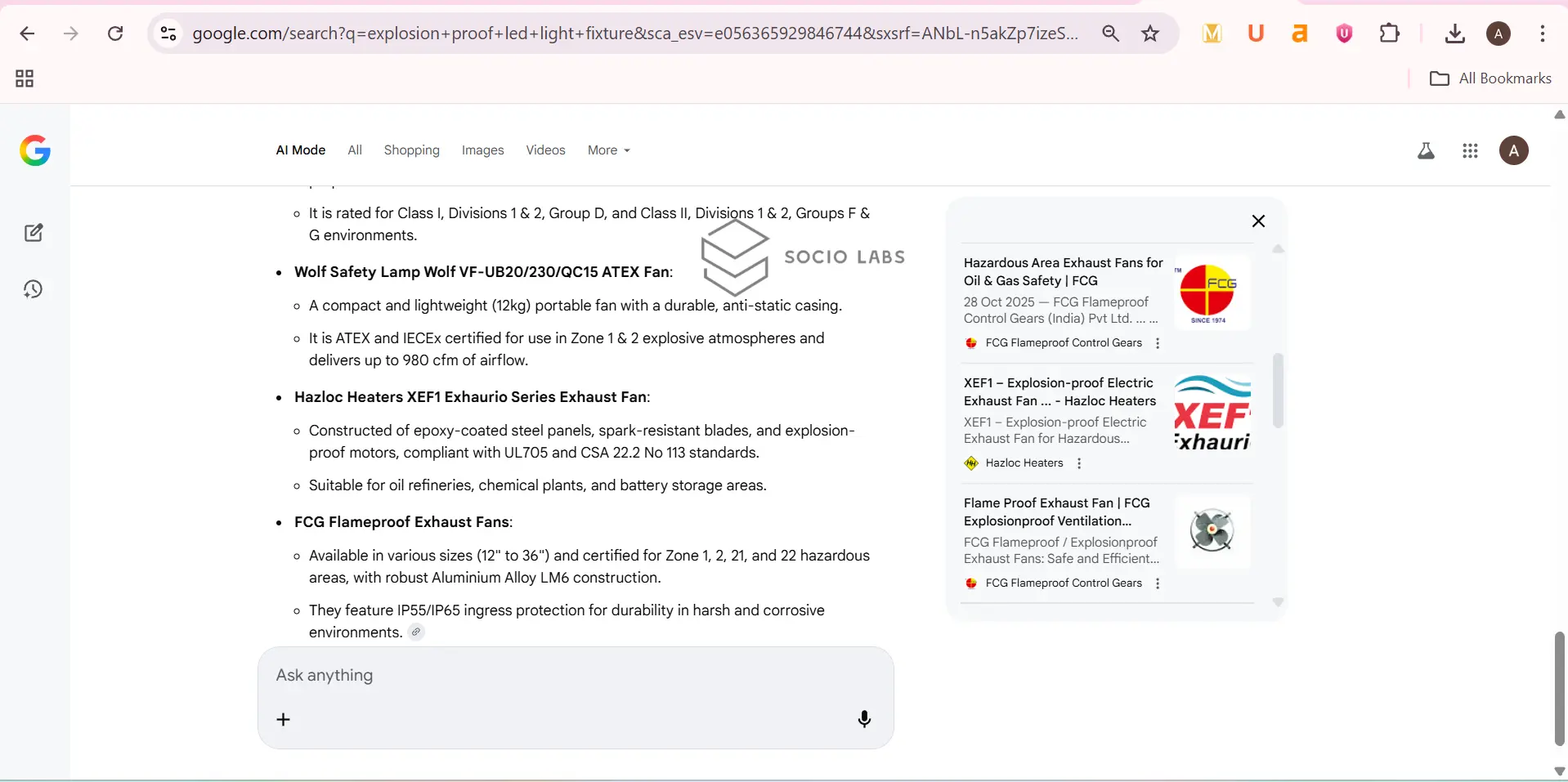Open the browser downloads icon
Viewport: 1568px width, 782px height.
1454,34
